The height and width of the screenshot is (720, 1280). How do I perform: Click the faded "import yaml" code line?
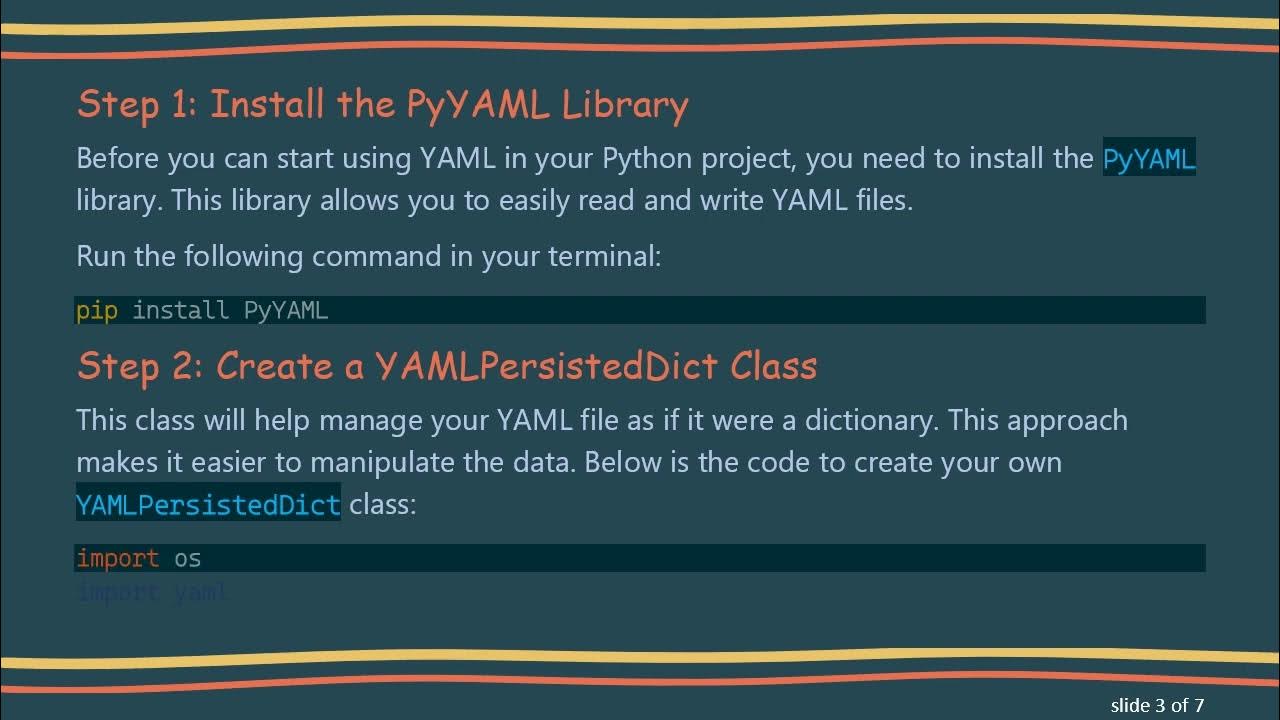coord(152,592)
